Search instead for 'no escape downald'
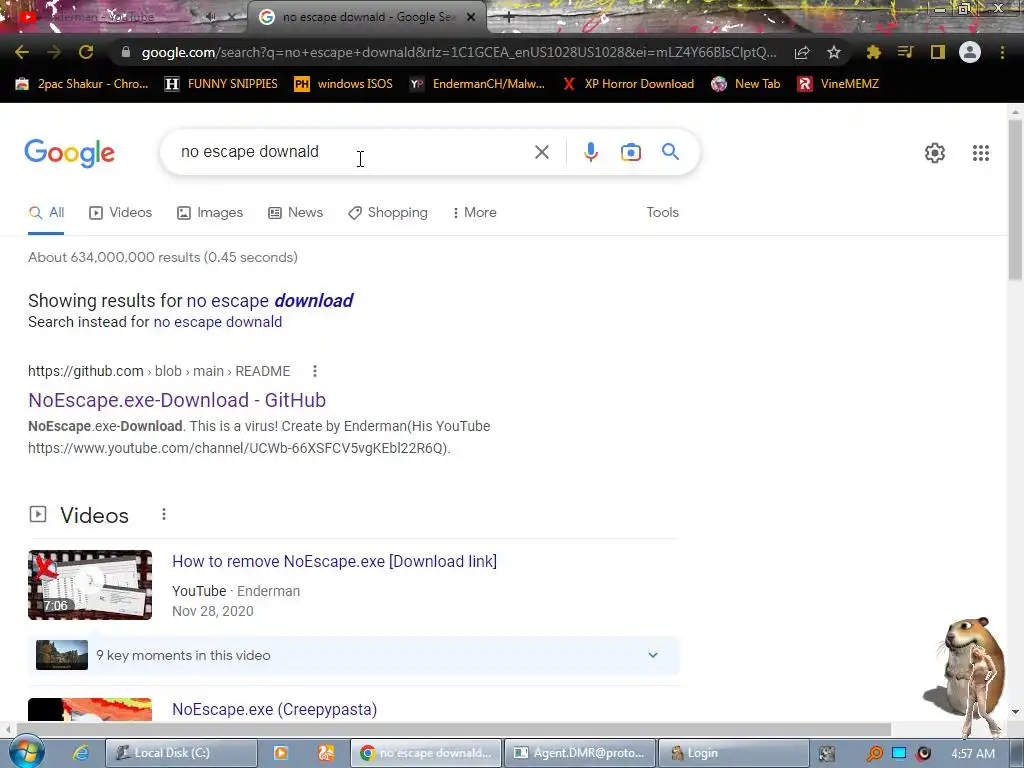This screenshot has width=1024, height=768. tap(217, 322)
